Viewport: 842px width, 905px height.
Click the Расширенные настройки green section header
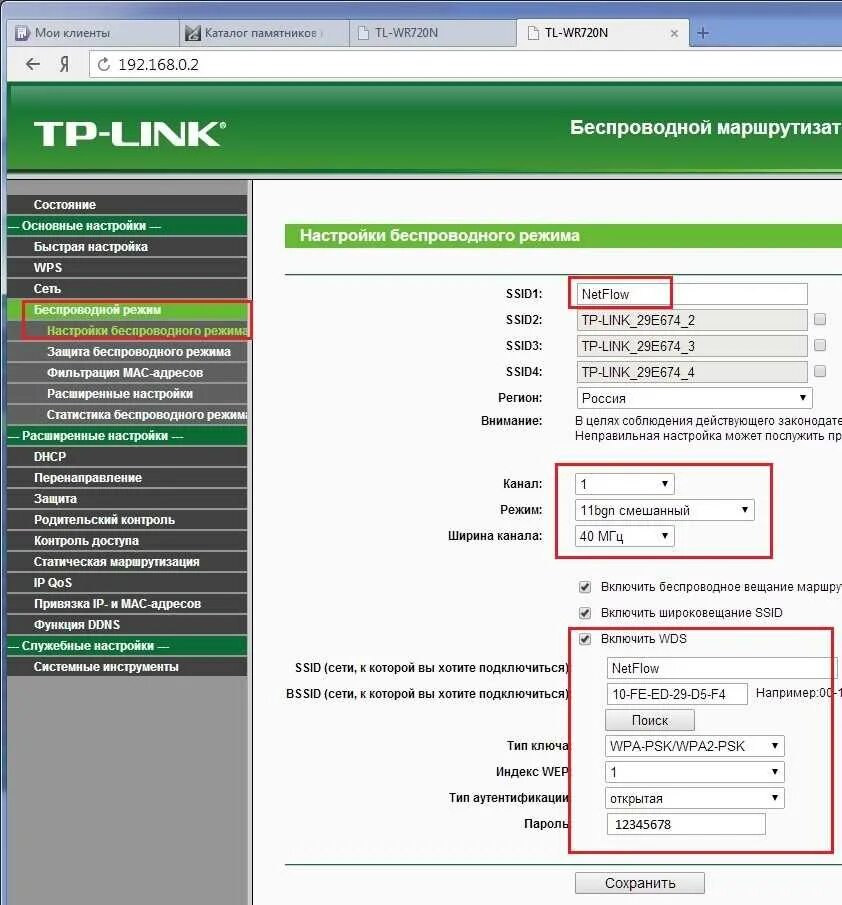coord(127,436)
